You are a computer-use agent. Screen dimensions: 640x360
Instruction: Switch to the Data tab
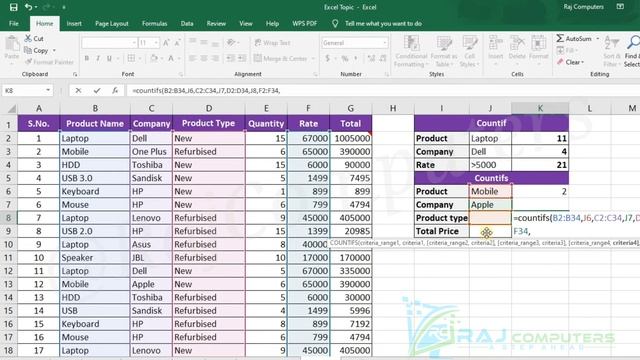point(187,24)
